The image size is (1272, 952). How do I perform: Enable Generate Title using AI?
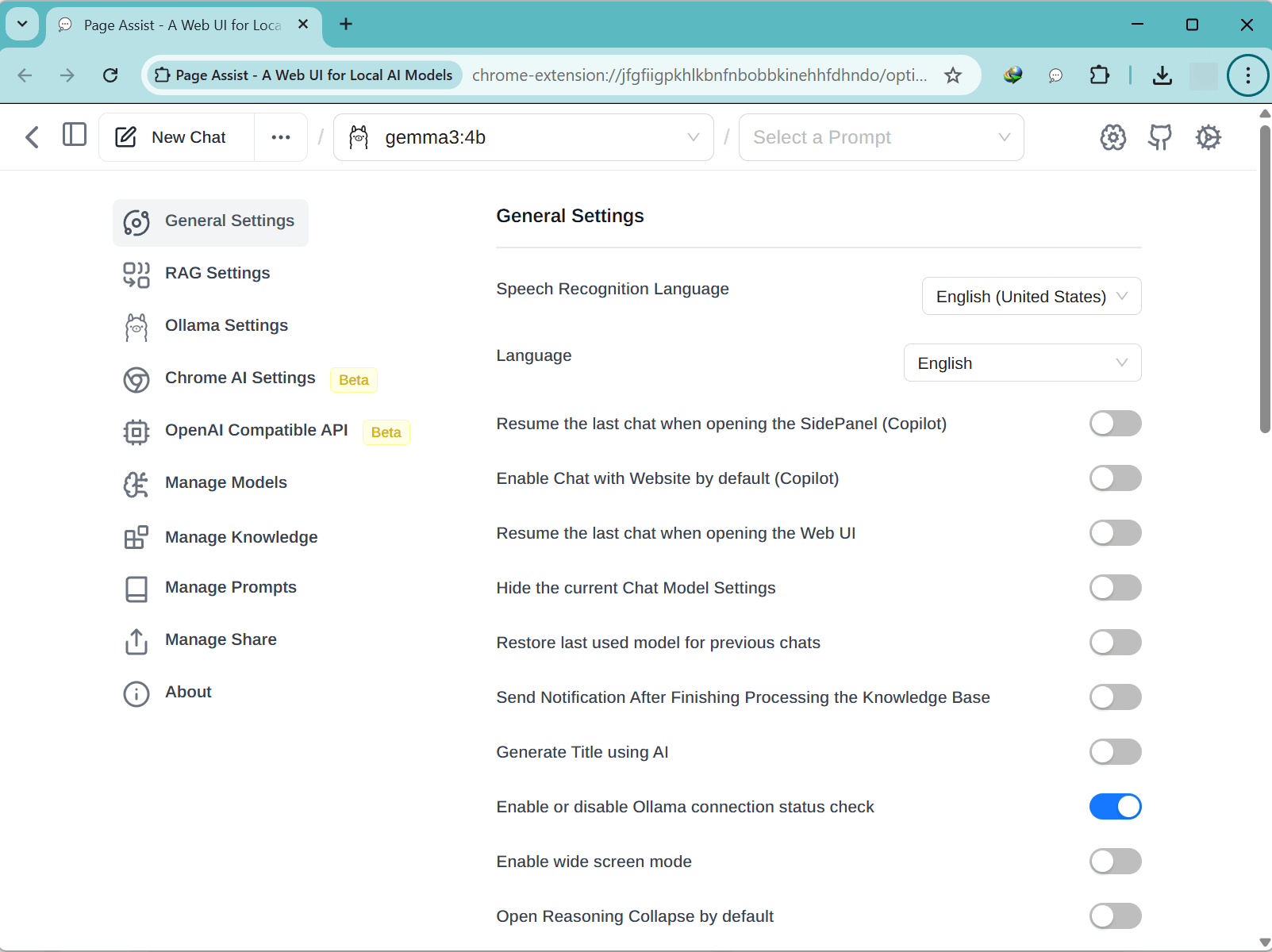pos(1115,752)
